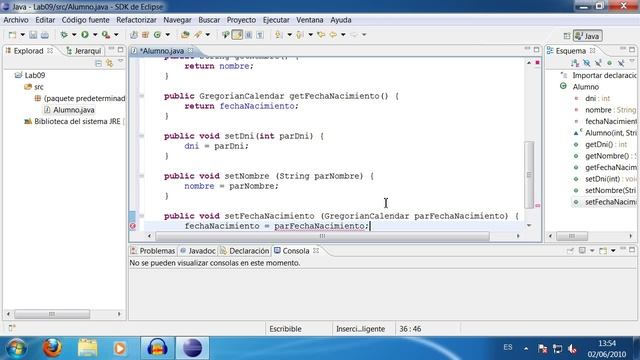Click the External Tools run icon
This screenshot has height=360, width=640.
click(106, 35)
